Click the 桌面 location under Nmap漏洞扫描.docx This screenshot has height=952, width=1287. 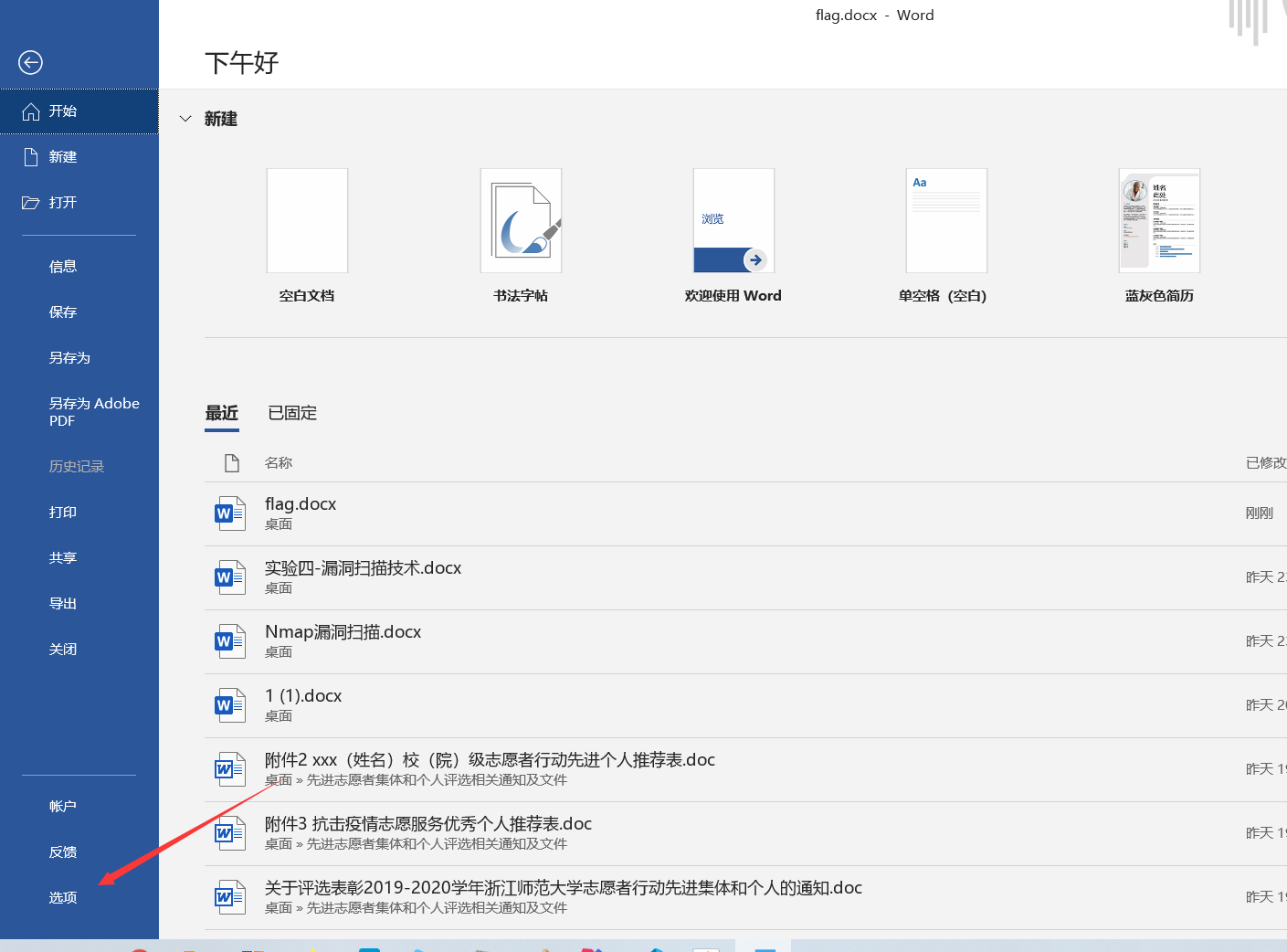[x=279, y=652]
